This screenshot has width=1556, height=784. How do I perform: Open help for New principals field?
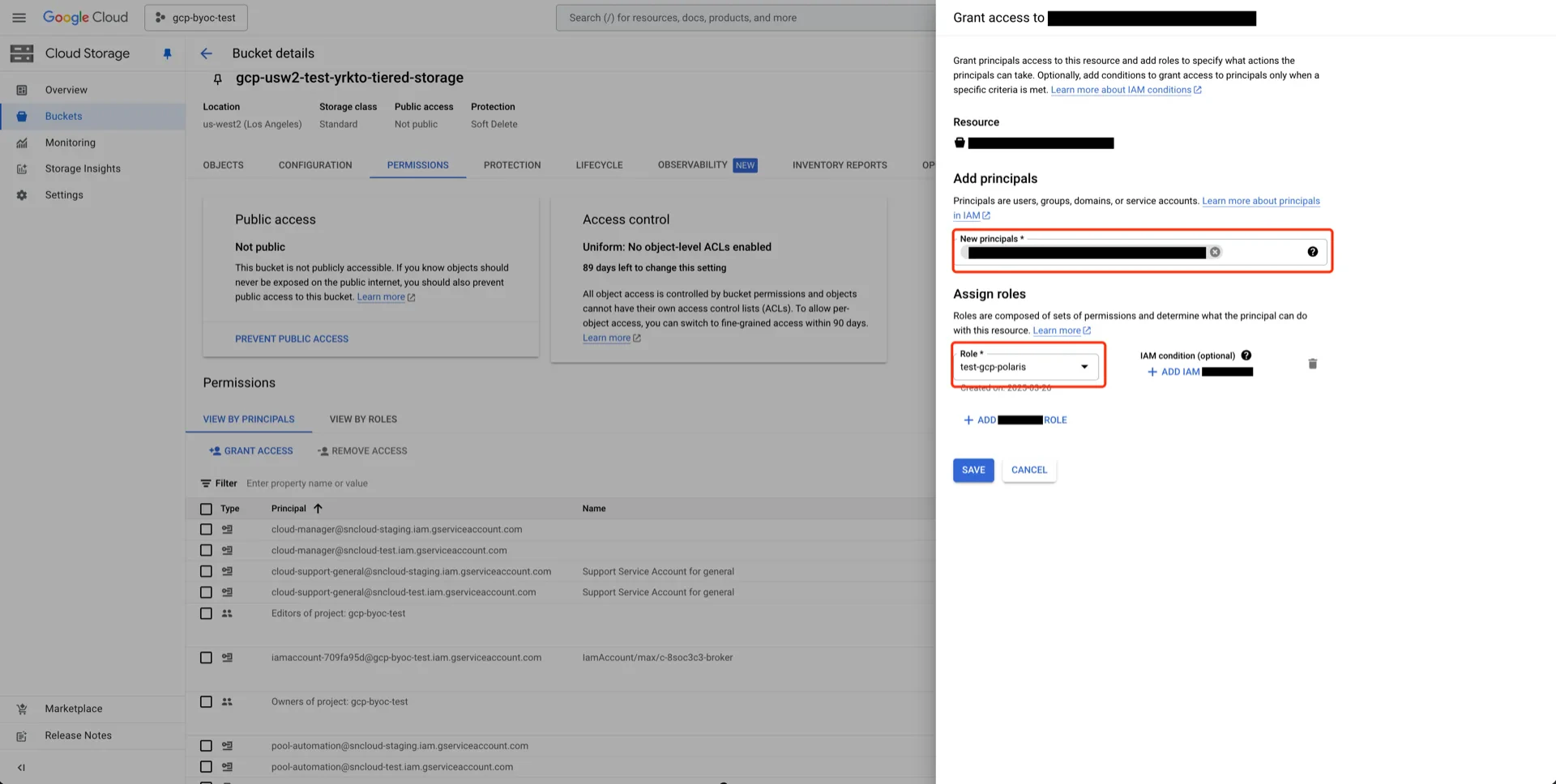pos(1312,252)
